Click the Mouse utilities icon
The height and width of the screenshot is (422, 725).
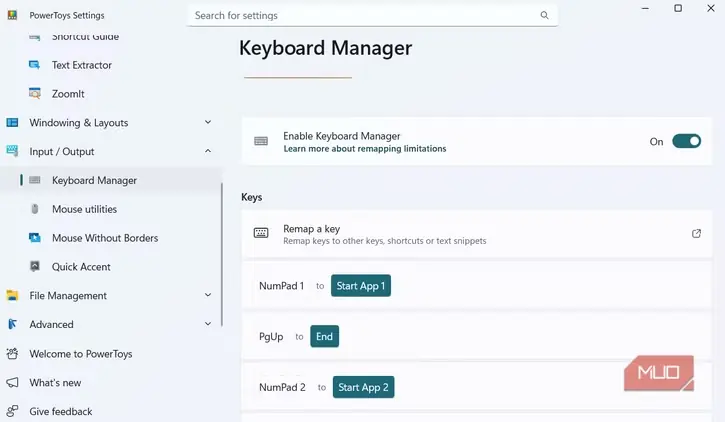(35, 209)
